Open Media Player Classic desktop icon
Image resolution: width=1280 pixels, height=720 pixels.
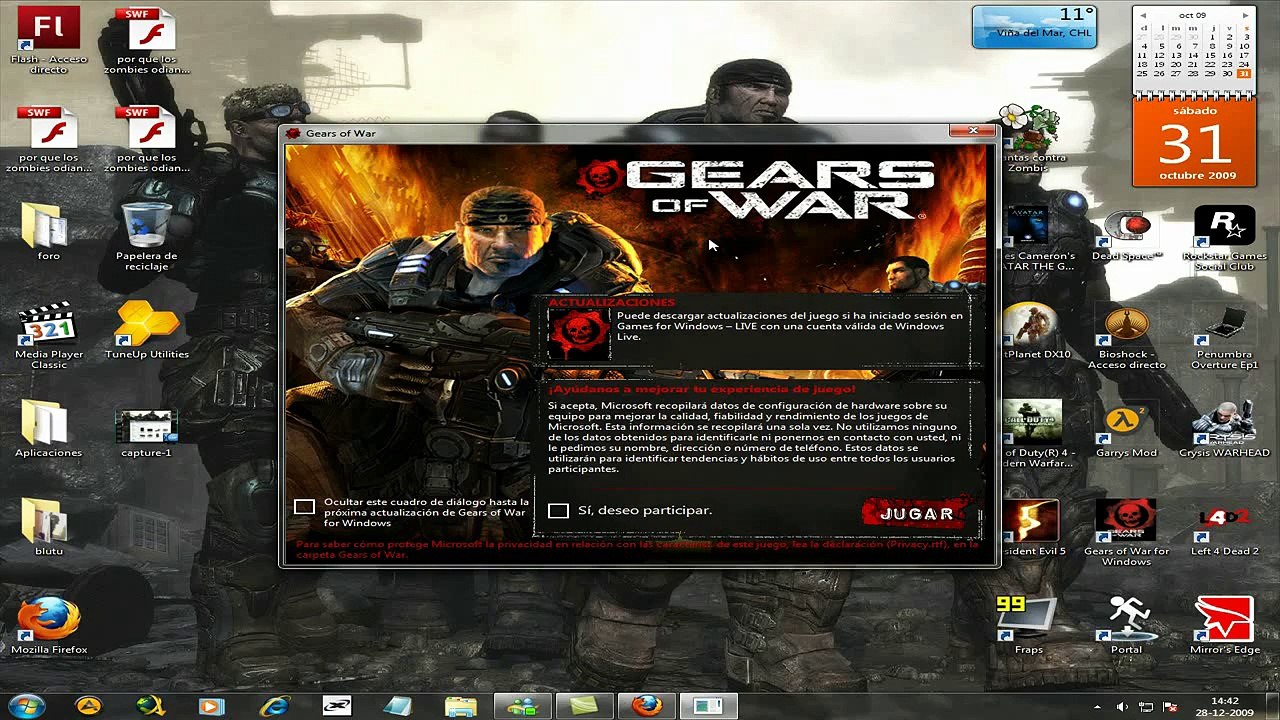[49, 335]
